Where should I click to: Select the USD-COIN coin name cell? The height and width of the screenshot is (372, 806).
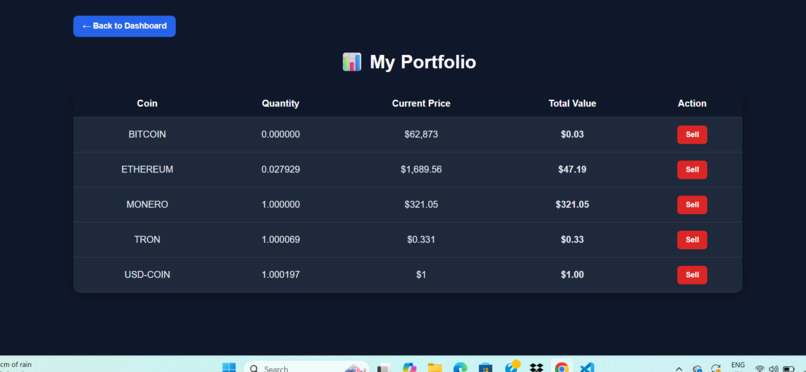(147, 275)
